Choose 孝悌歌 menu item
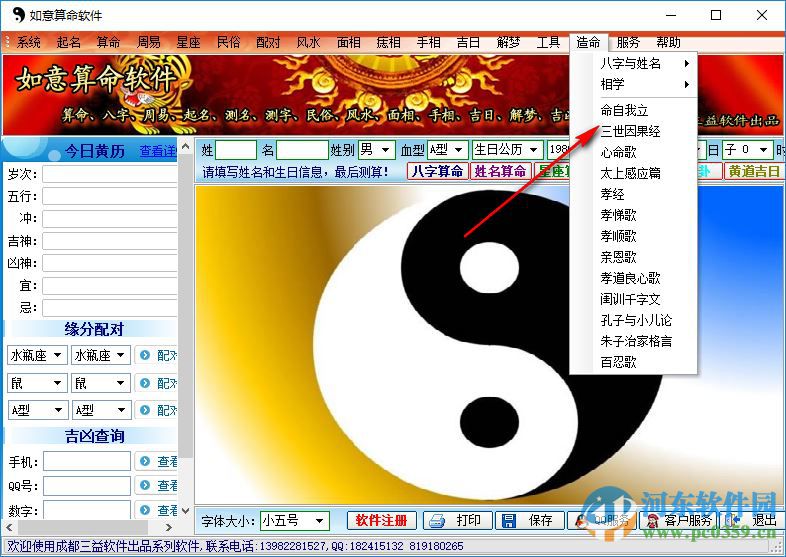 click(x=634, y=215)
